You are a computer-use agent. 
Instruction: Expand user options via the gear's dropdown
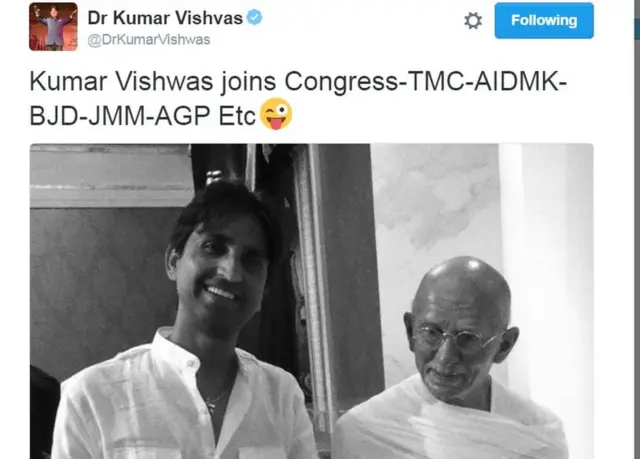pyautogui.click(x=473, y=20)
